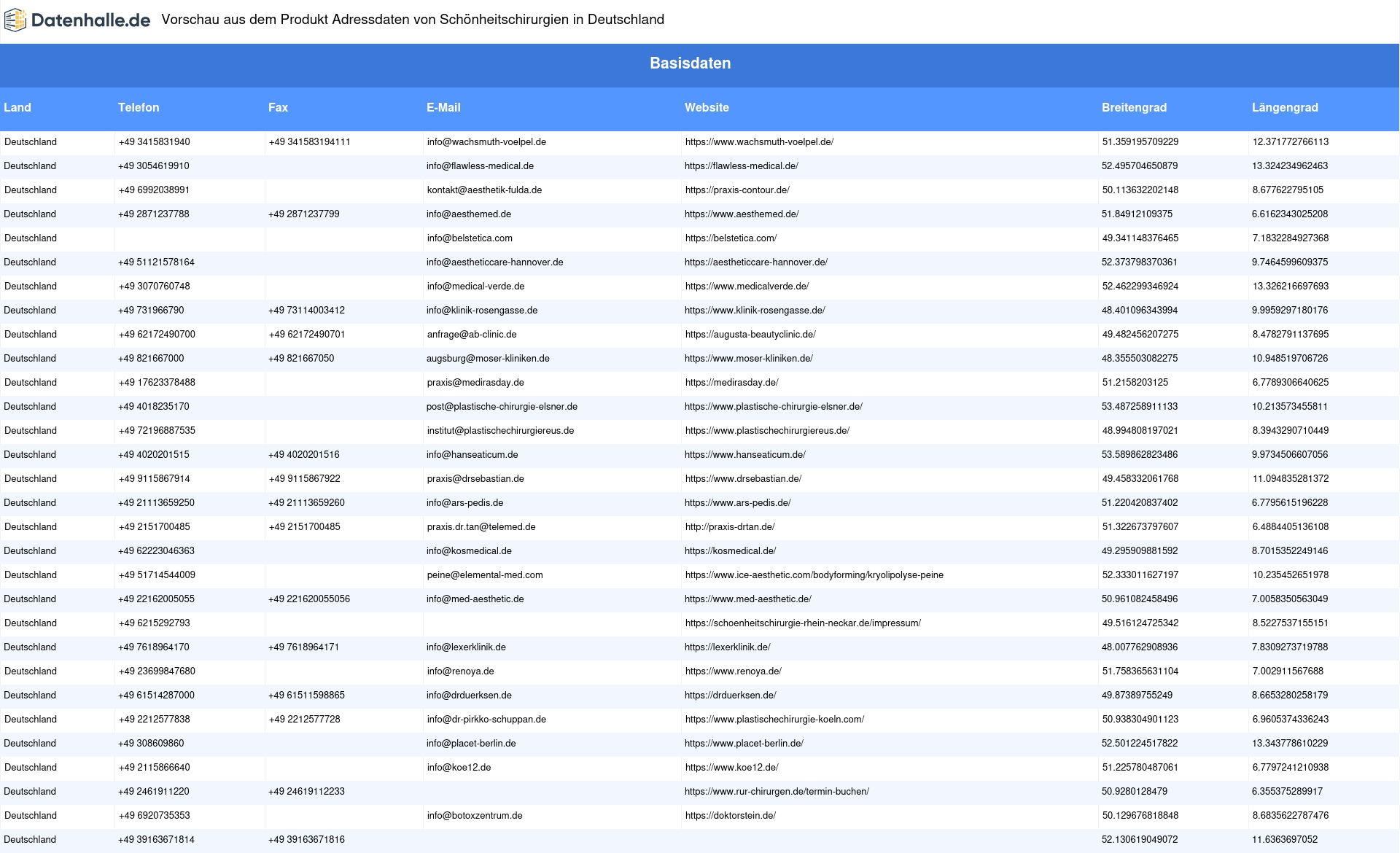
Task: Click the page title about Schönheitschirurgien
Action: point(413,20)
